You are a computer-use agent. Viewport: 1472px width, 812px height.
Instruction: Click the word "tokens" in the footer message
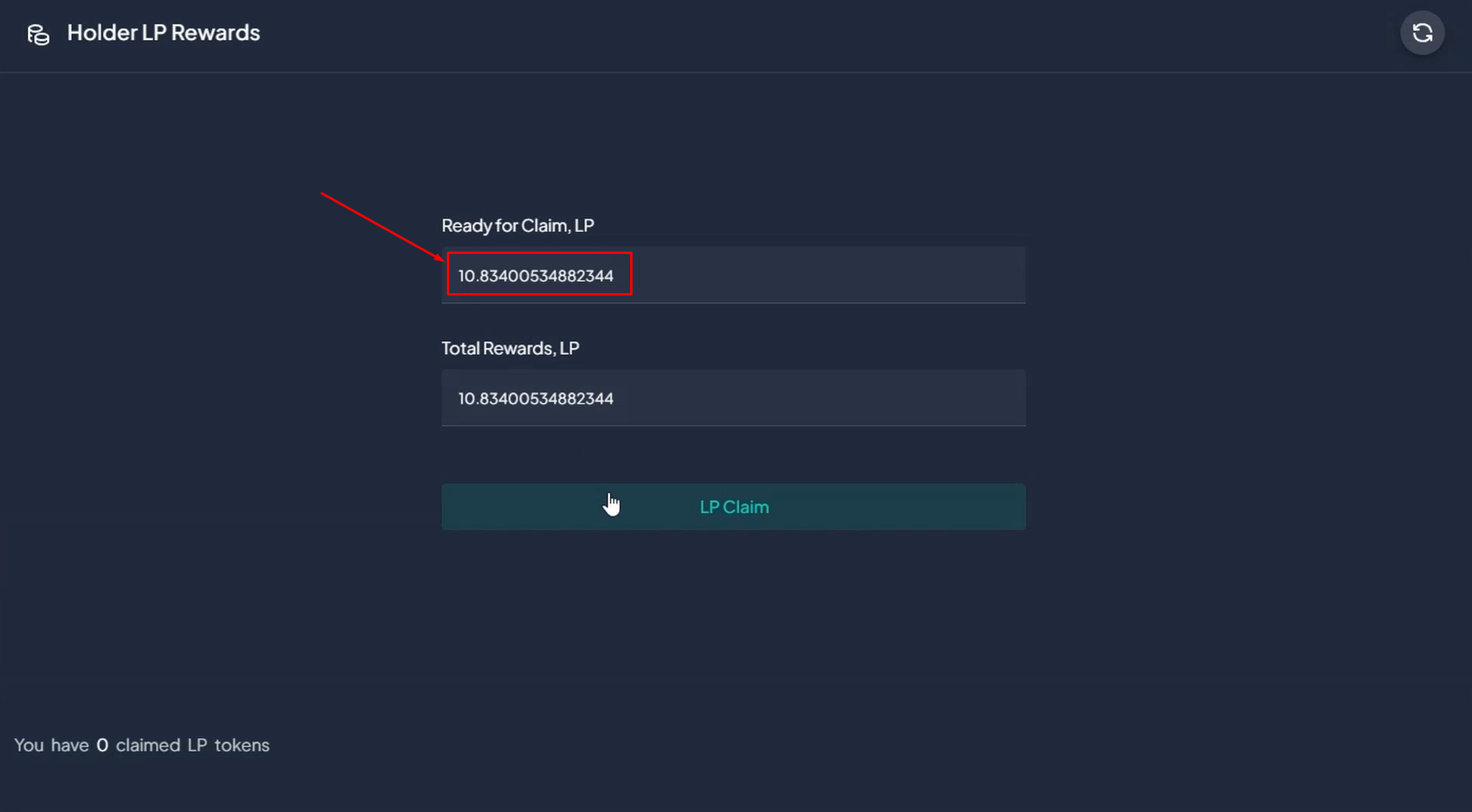point(241,745)
